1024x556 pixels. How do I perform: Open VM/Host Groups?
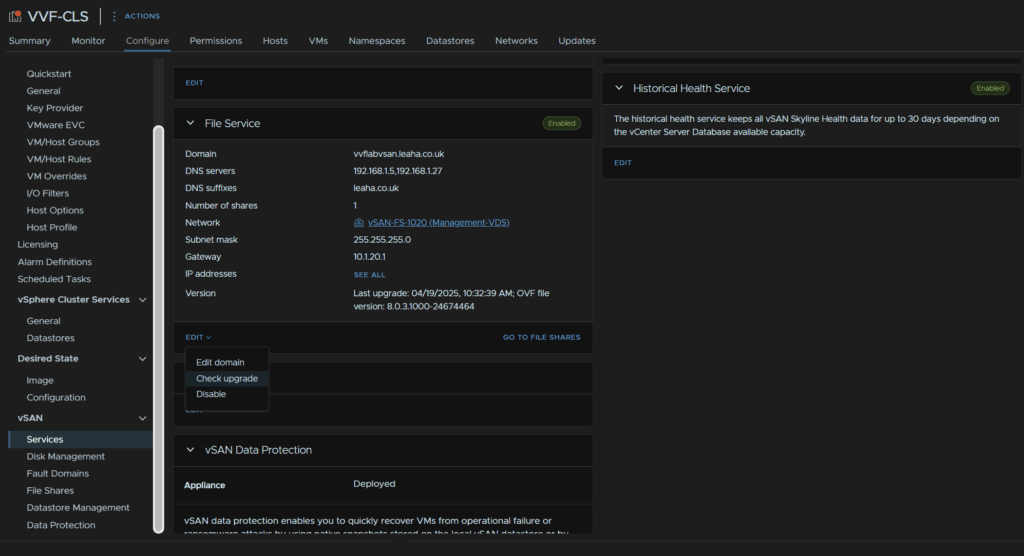[63, 142]
